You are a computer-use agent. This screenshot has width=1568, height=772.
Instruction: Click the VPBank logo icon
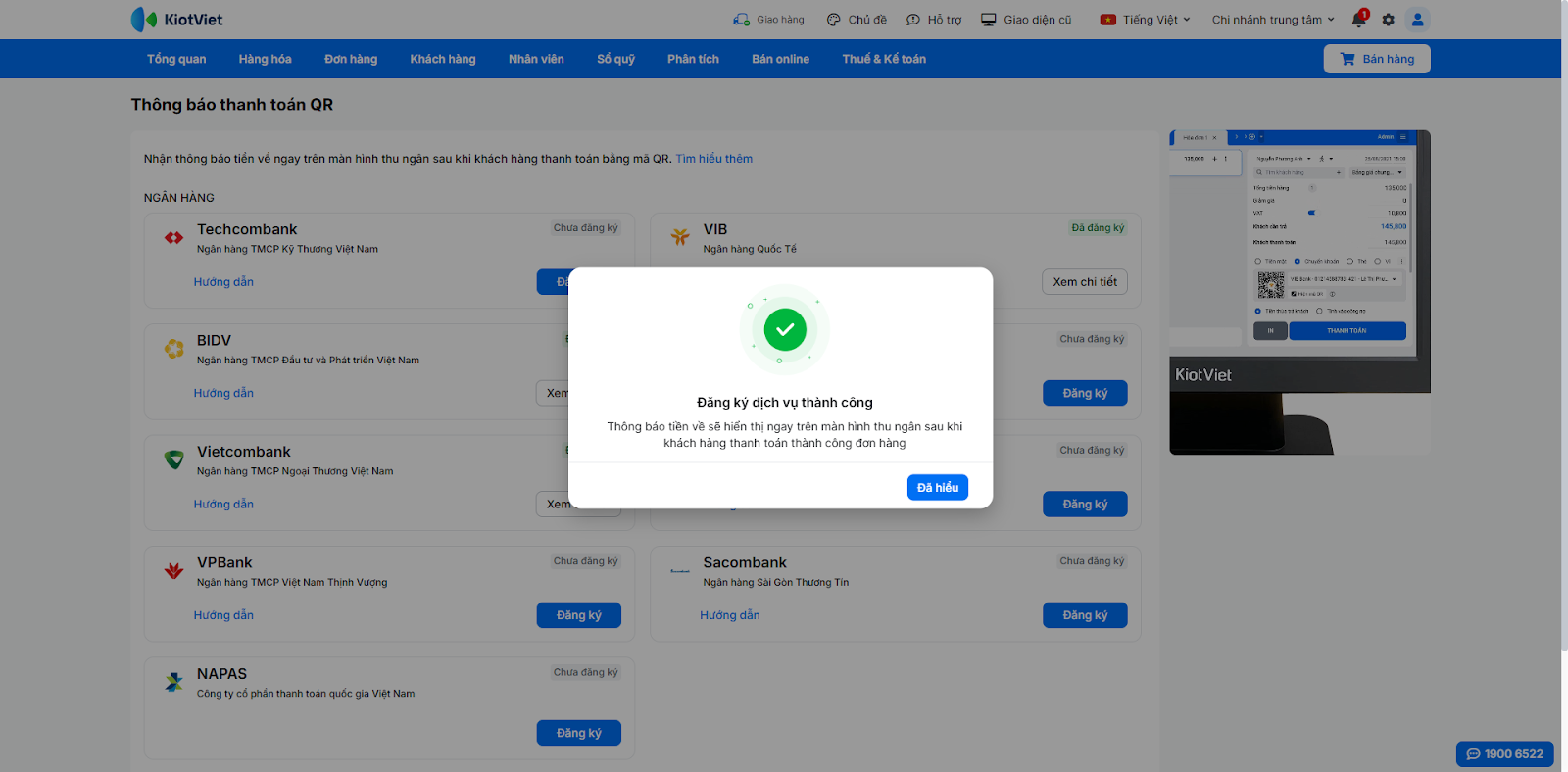(174, 570)
